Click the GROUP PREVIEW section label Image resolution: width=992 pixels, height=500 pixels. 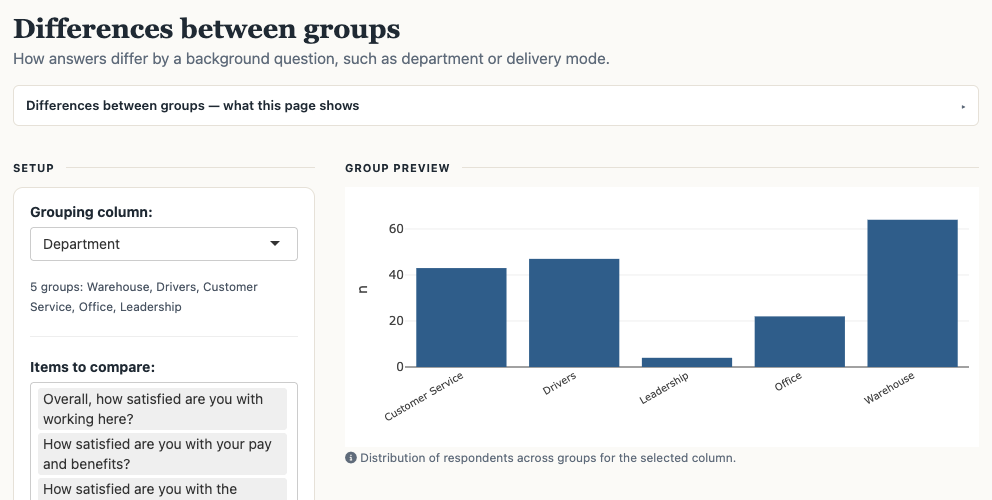(x=397, y=168)
